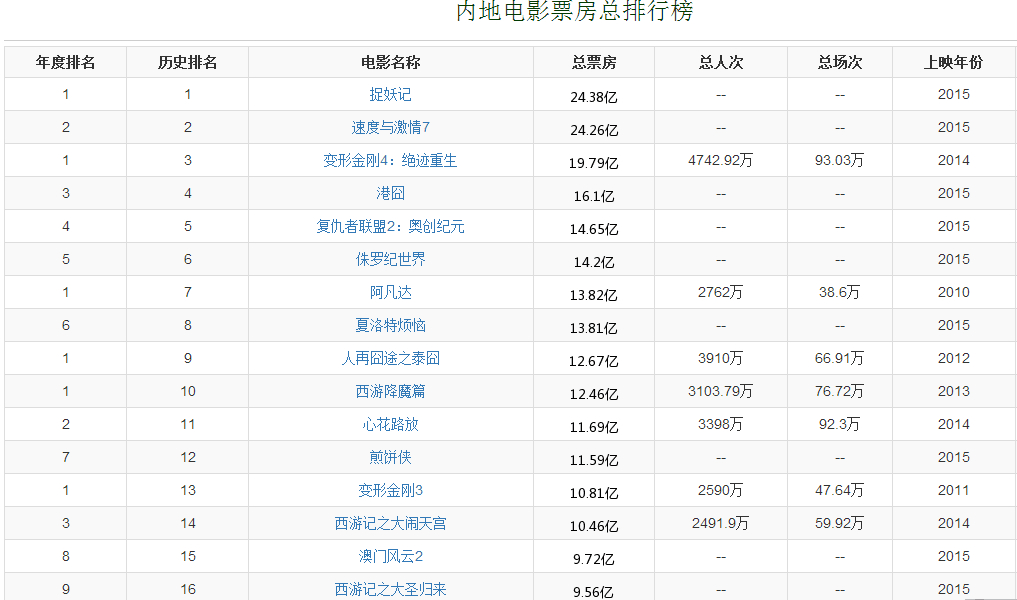This screenshot has height=600, width=1017.
Task: Click the 2010 release year cell
Action: [953, 293]
